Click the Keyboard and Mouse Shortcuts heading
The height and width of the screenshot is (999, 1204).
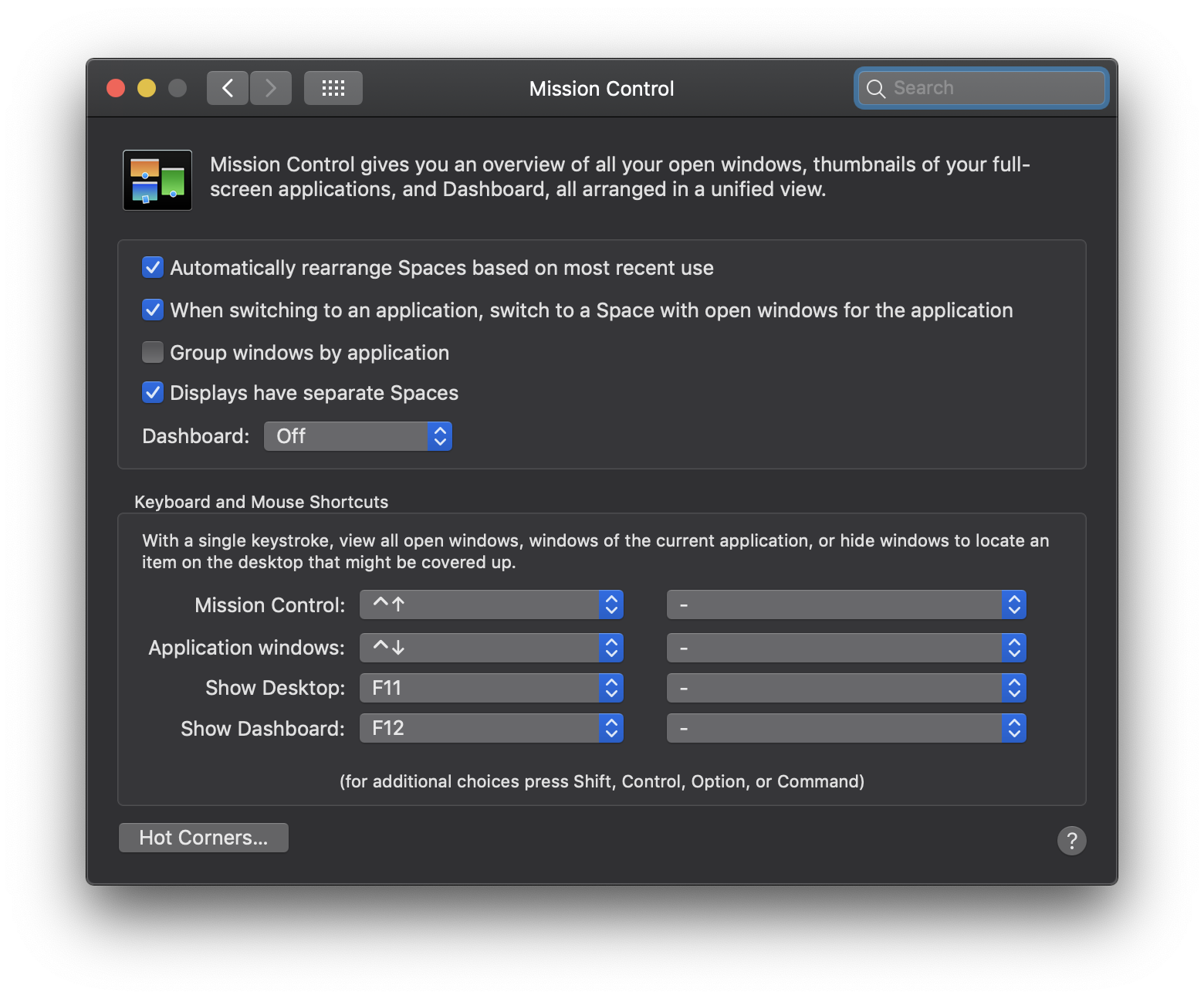[262, 502]
